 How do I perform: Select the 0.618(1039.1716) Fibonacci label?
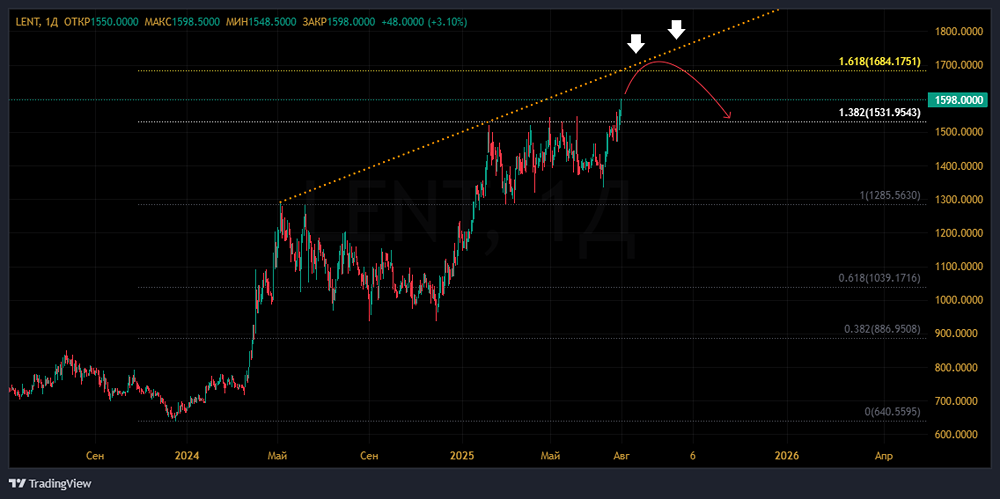click(x=879, y=278)
